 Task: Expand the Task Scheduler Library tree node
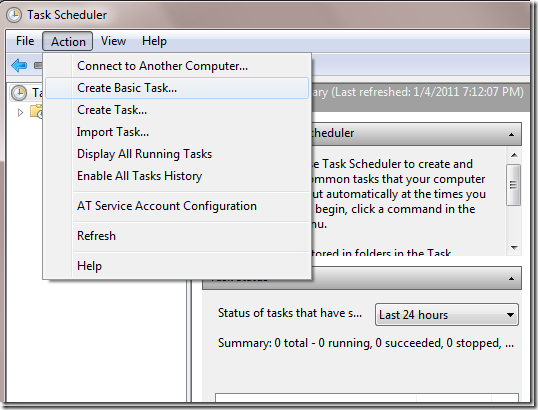21,112
